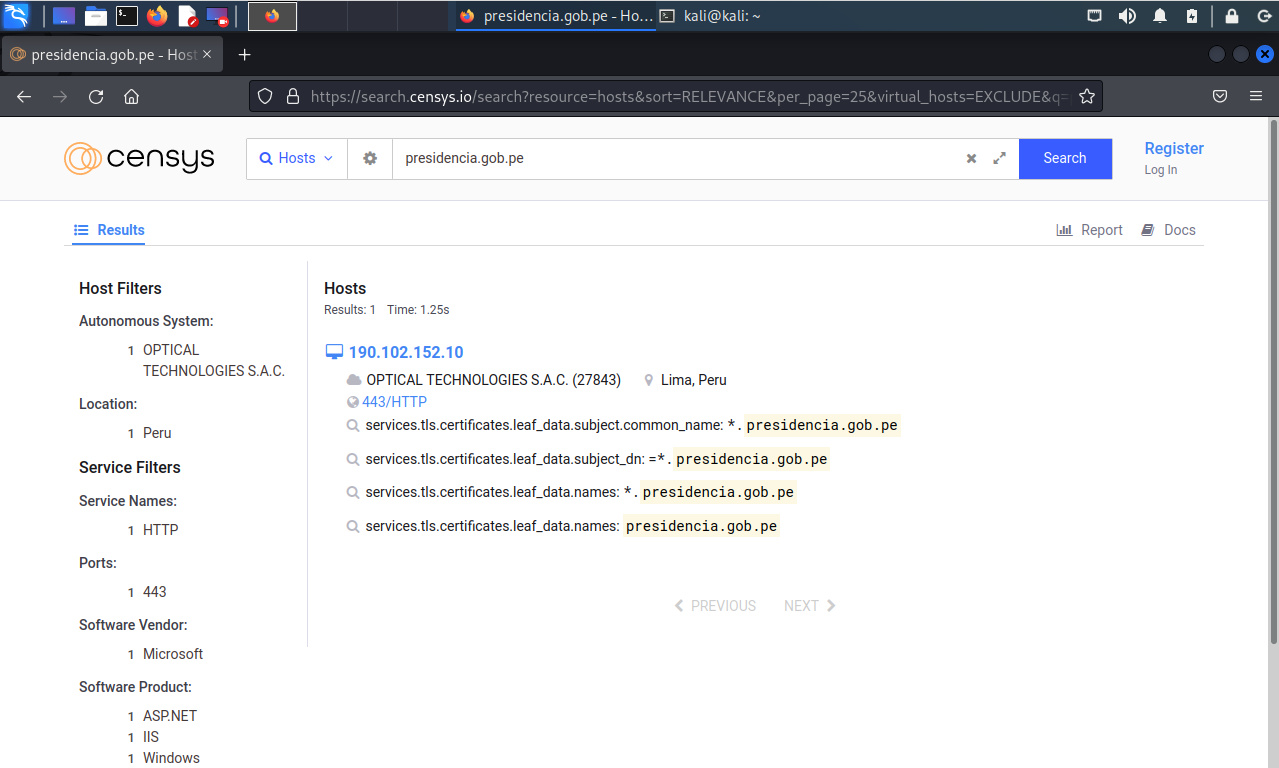Expand the search box with arrows icon
This screenshot has height=768, width=1279.
pyautogui.click(x=999, y=158)
